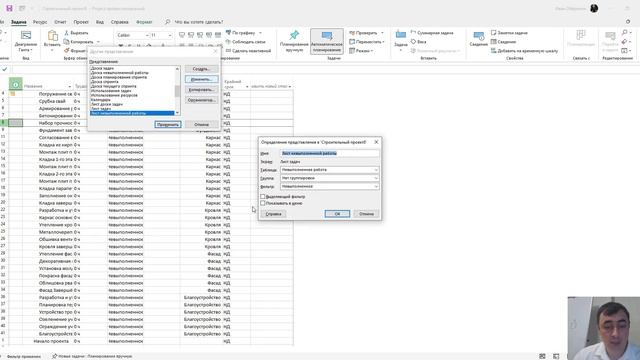Select the Планирование вручную pin icon

(x=294, y=35)
